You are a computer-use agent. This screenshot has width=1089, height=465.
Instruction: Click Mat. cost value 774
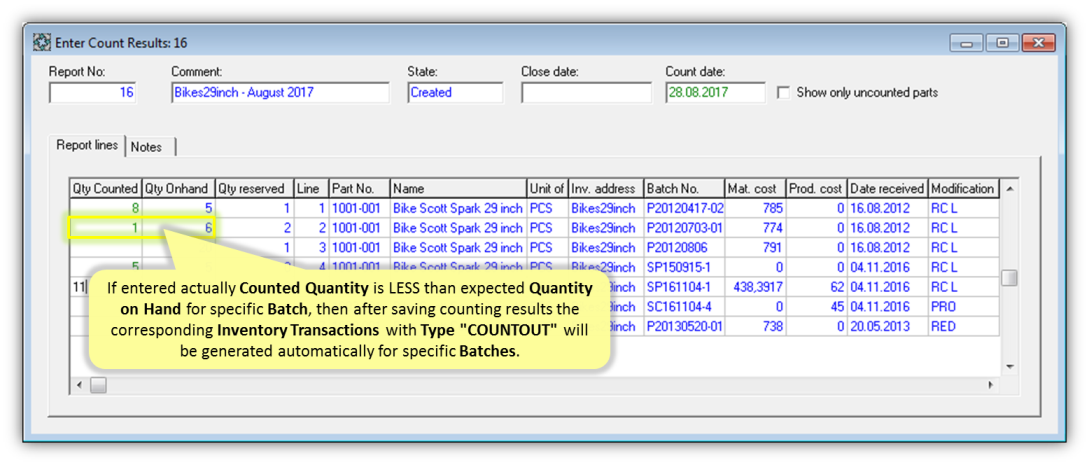click(x=755, y=227)
